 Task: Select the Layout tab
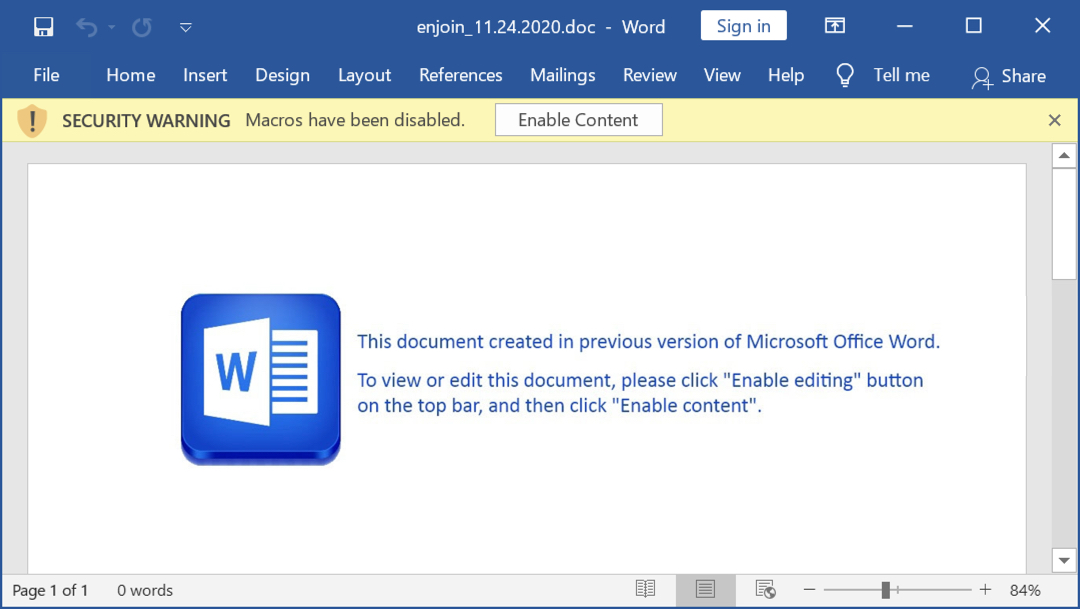pyautogui.click(x=364, y=75)
